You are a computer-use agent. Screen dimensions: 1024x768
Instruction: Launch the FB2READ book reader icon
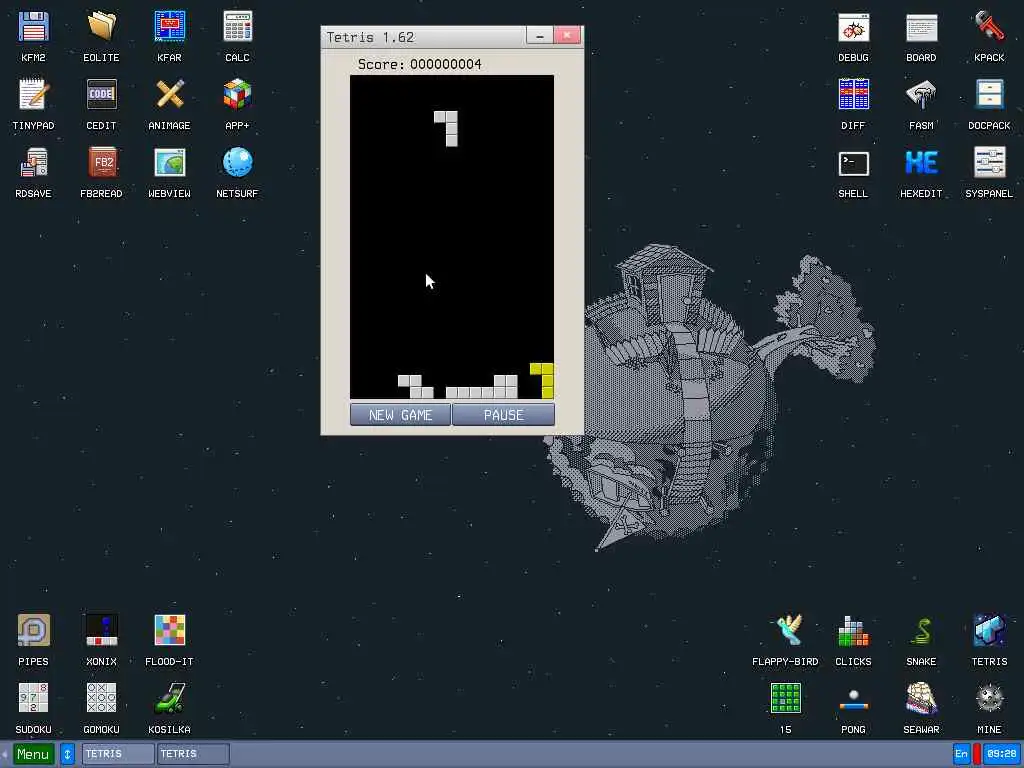pos(101,163)
